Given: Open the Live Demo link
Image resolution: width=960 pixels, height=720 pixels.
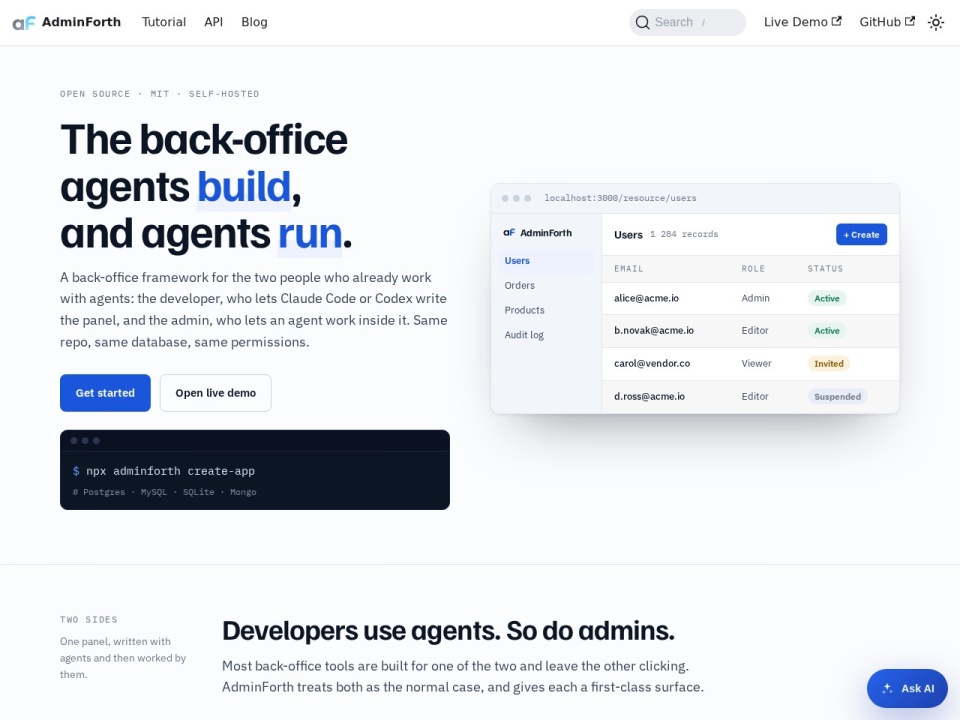Looking at the screenshot, I should pos(802,22).
